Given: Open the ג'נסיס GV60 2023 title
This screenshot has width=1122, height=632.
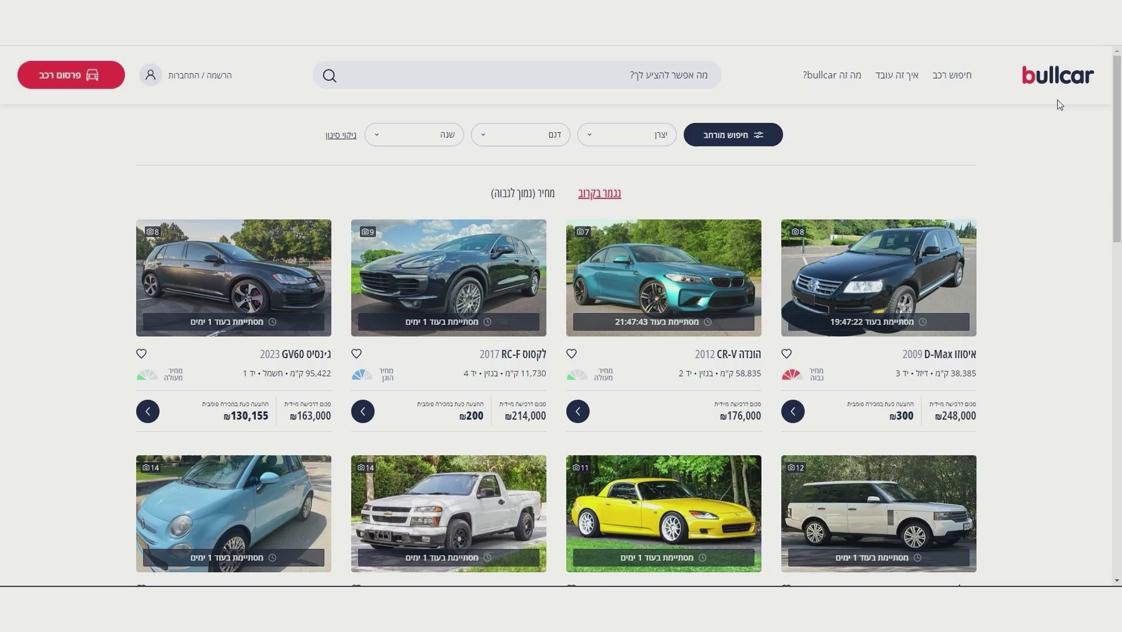Looking at the screenshot, I should (295, 354).
